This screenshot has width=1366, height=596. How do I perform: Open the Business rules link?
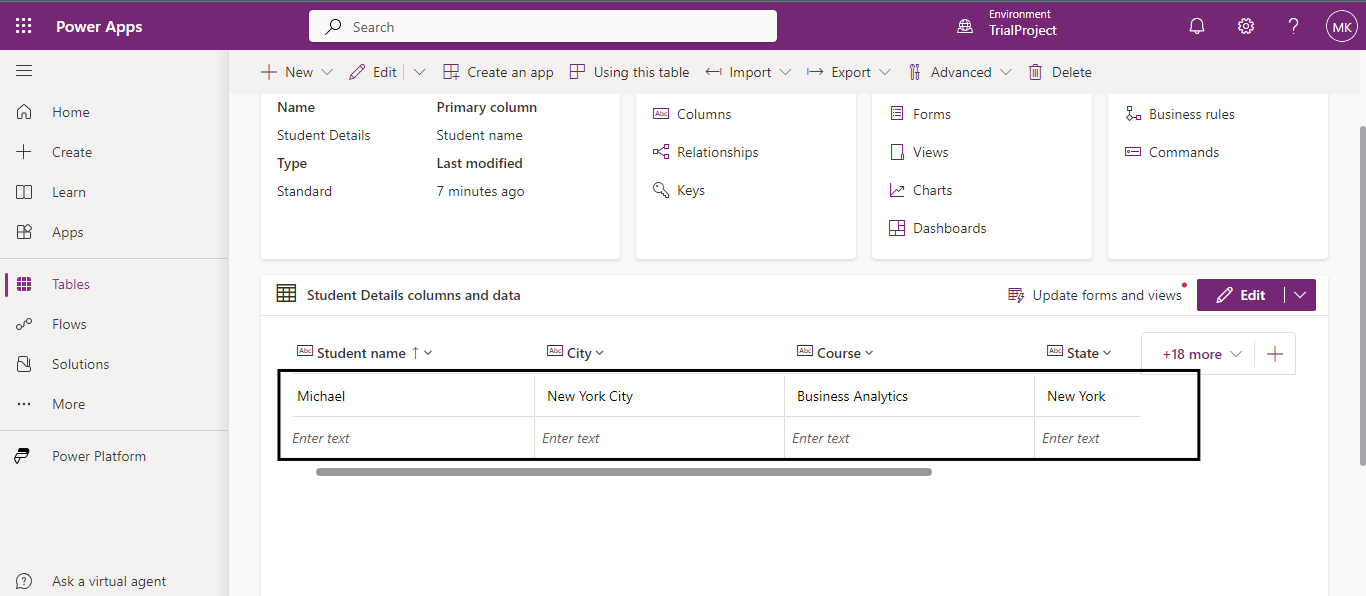(1191, 114)
